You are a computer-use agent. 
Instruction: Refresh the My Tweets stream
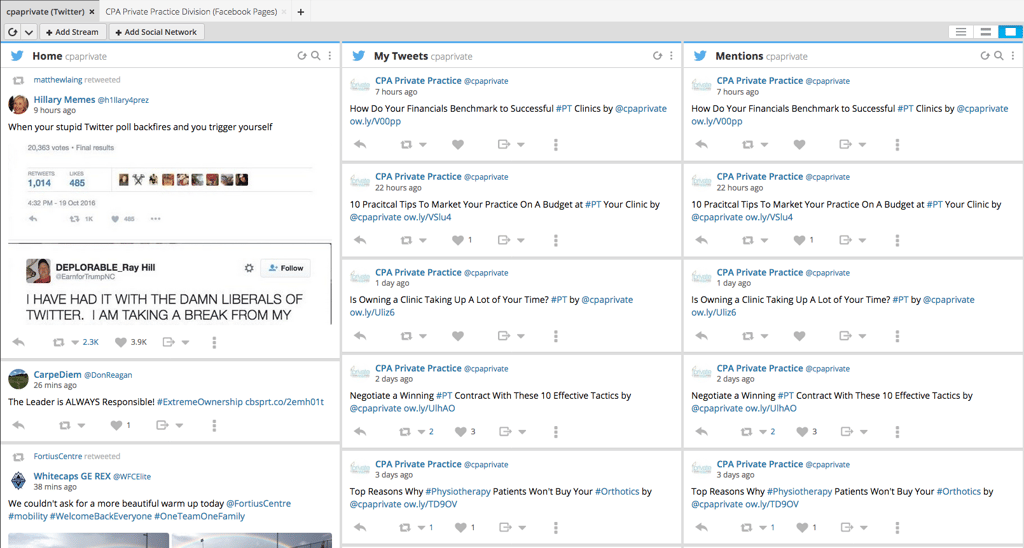658,56
